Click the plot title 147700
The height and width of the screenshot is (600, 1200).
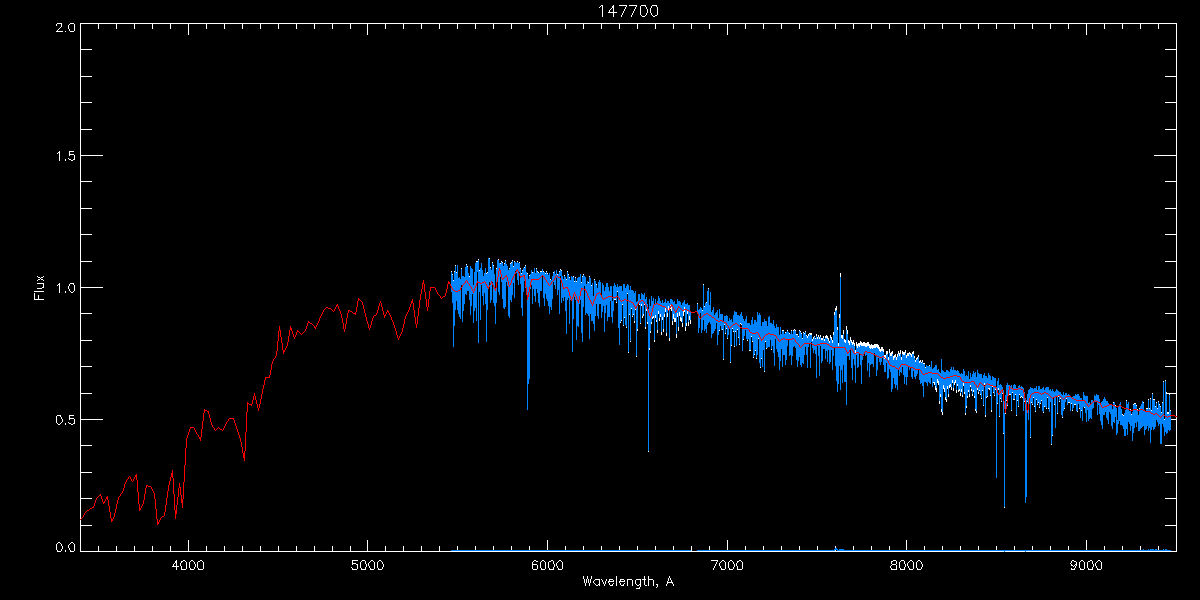628,11
